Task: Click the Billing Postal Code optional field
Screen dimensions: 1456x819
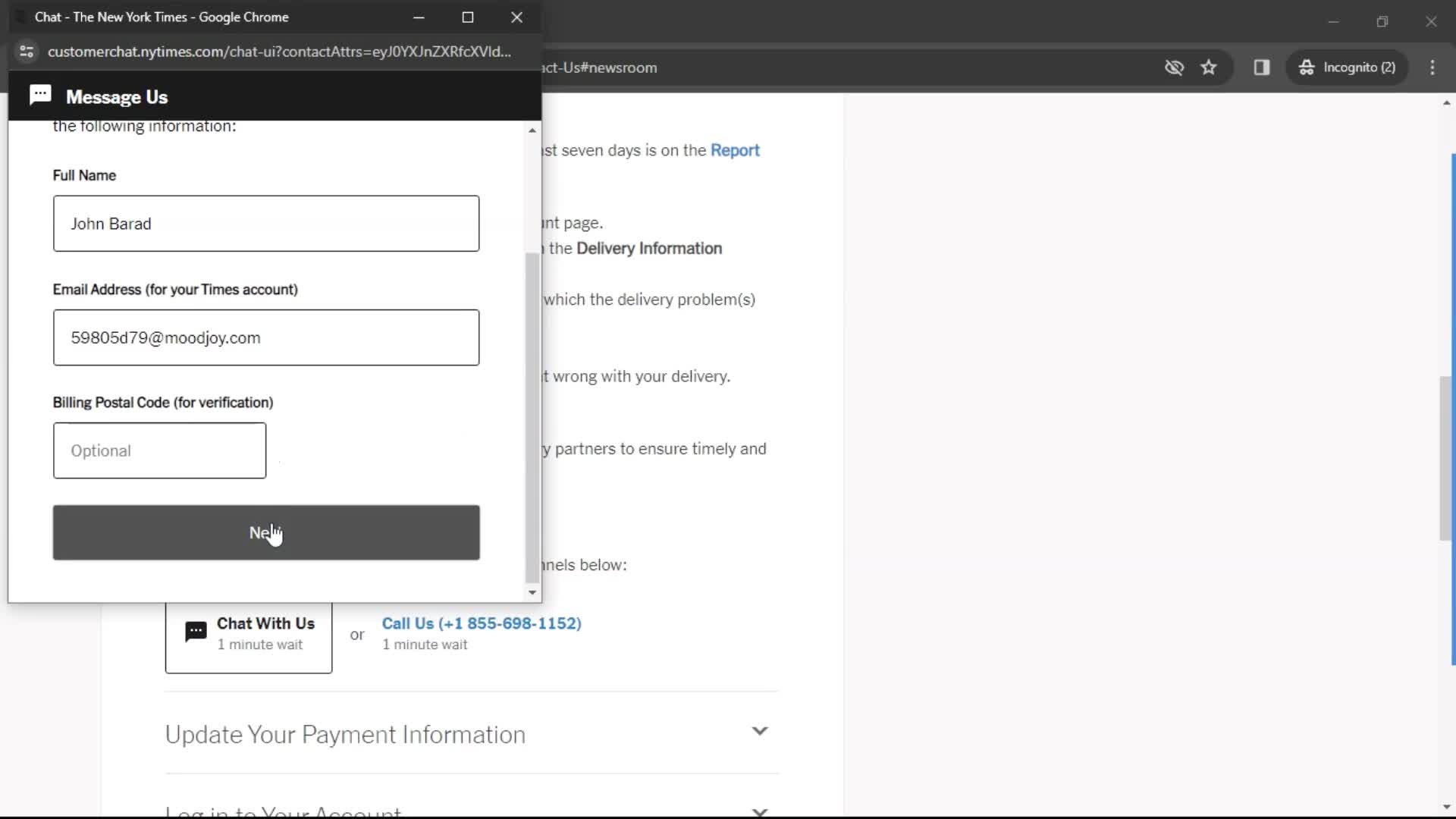Action: [x=160, y=451]
